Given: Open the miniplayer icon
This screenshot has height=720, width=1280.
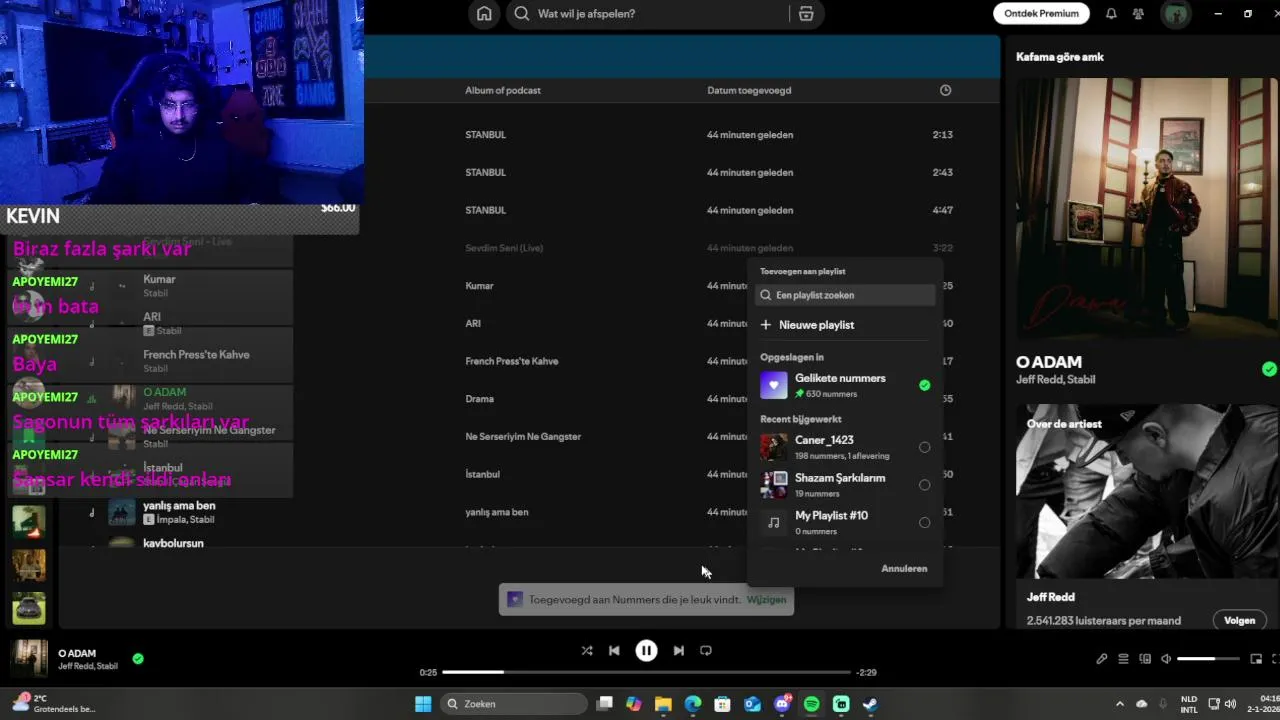Looking at the screenshot, I should click(1256, 659).
